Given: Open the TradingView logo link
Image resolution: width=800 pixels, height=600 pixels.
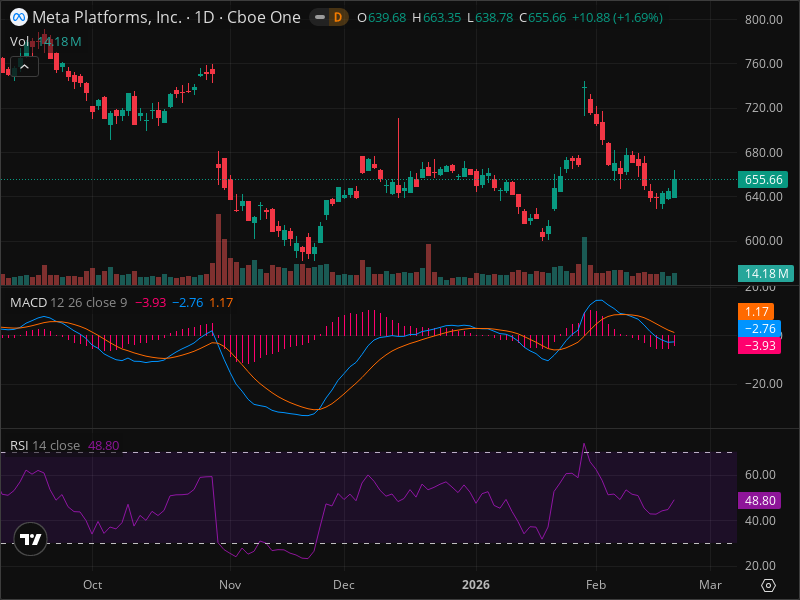Looking at the screenshot, I should 31,539.
